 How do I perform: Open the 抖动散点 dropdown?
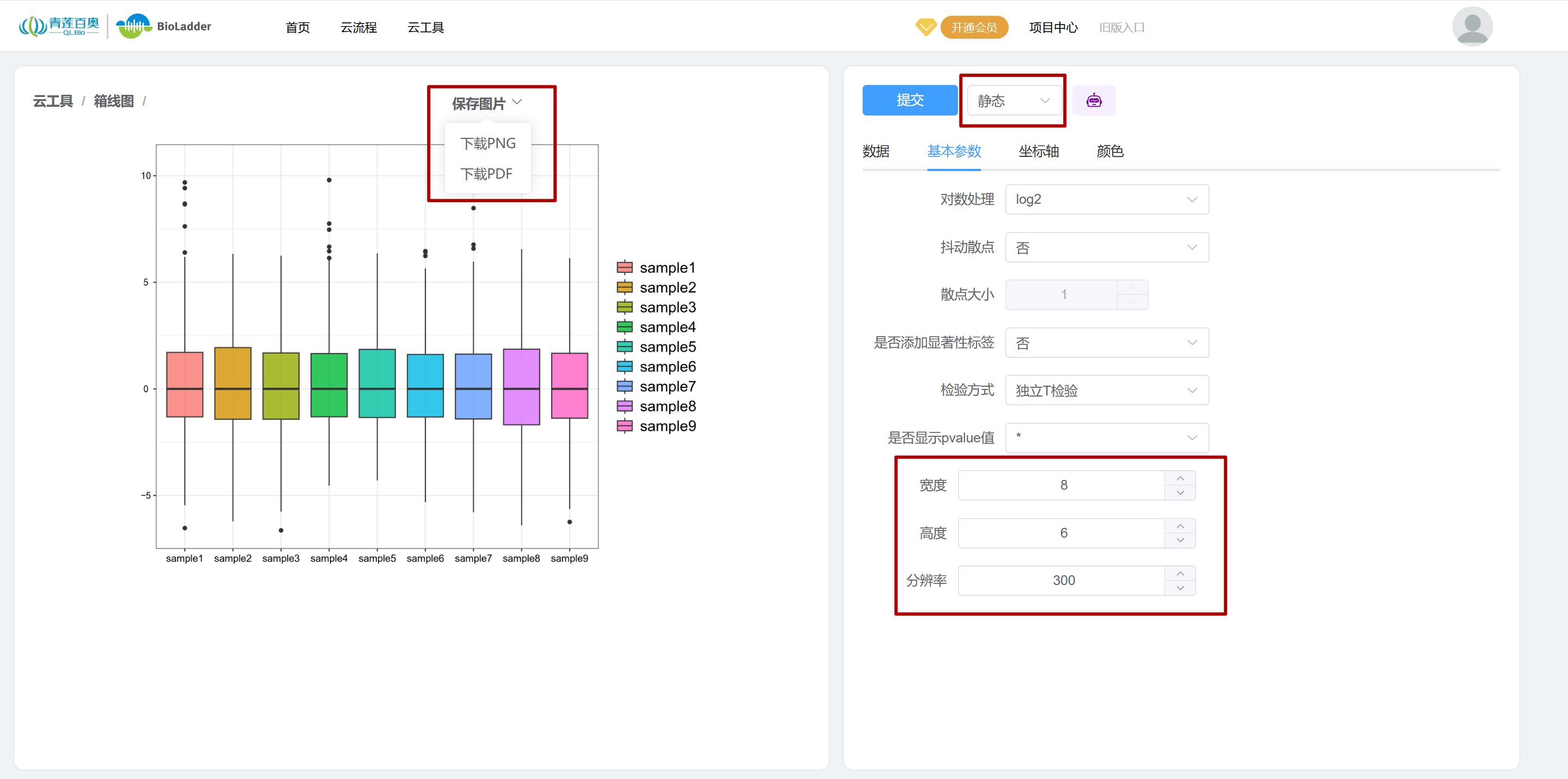coord(1107,247)
